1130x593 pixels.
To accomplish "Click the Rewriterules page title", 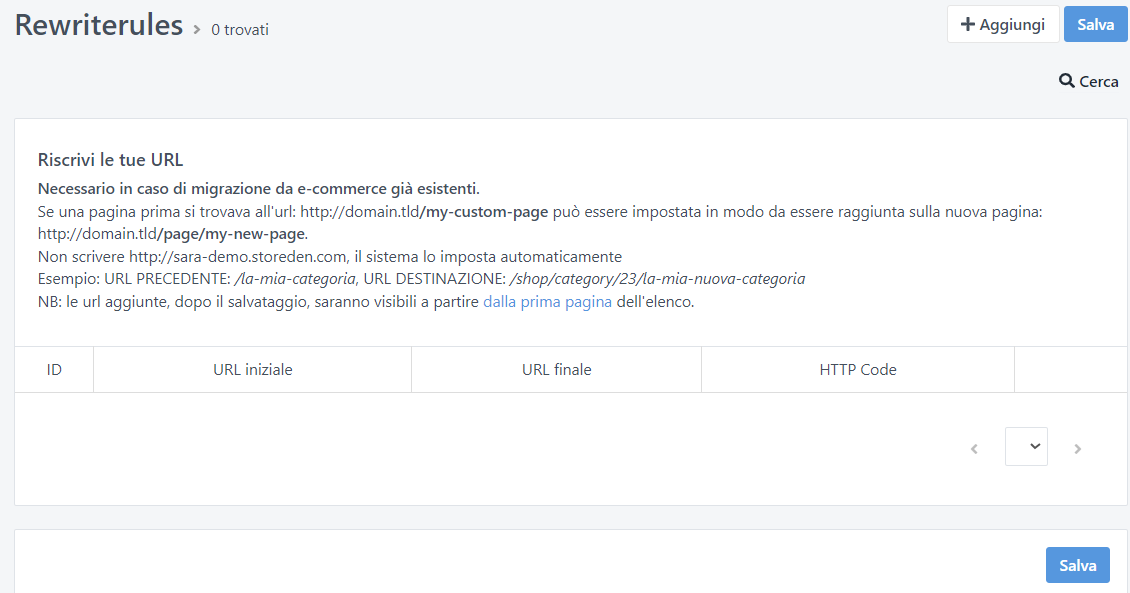I will [x=99, y=25].
